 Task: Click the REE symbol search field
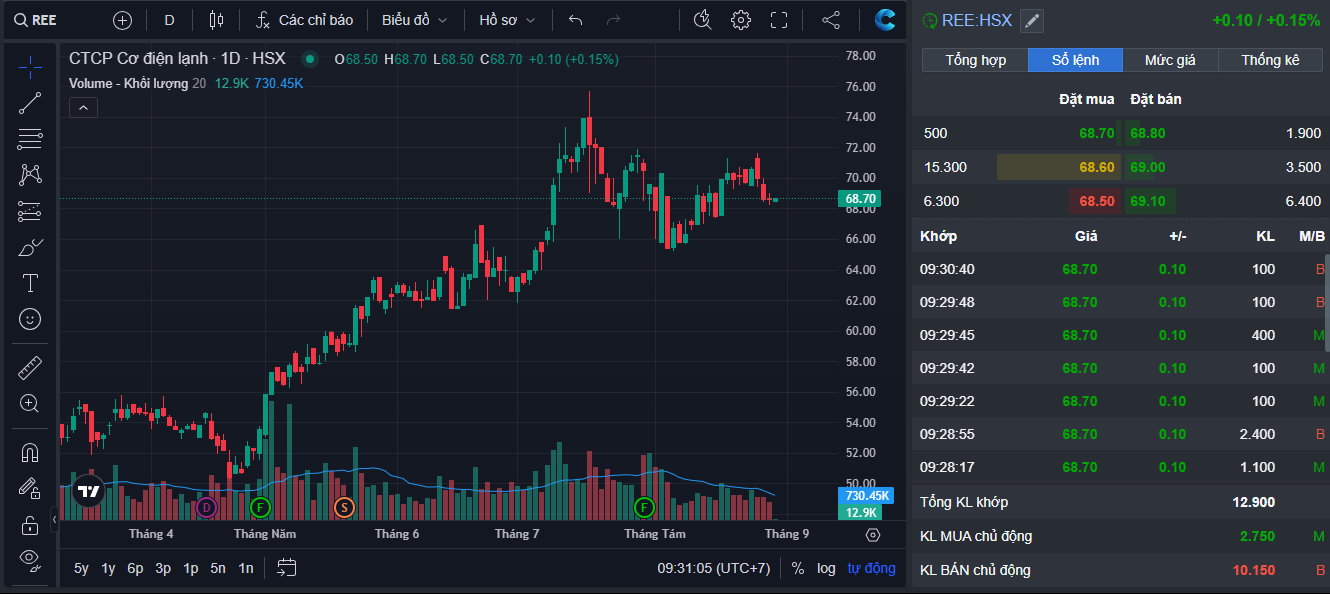click(38, 19)
